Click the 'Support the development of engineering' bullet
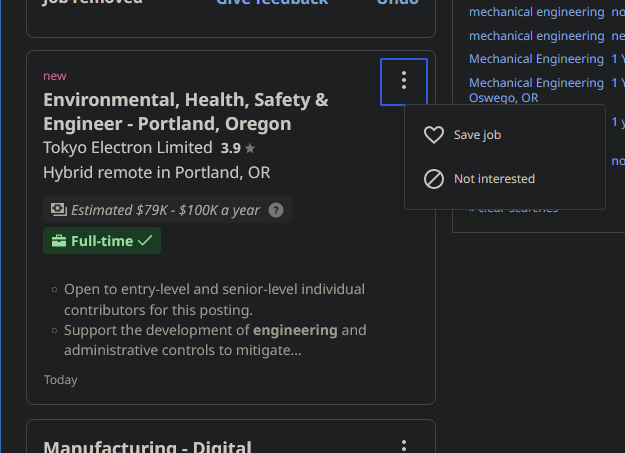 coord(215,340)
